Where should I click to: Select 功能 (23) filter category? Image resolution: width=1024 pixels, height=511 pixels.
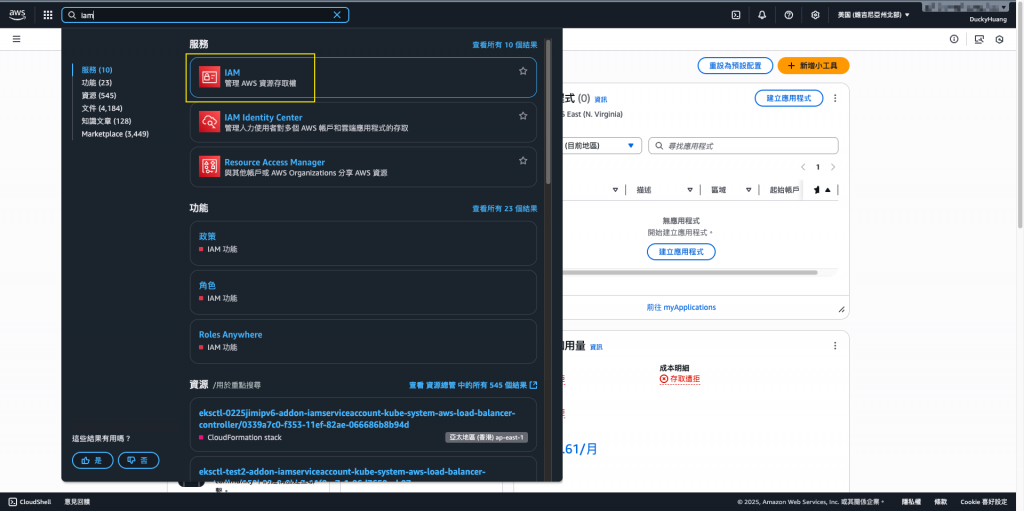97,82
